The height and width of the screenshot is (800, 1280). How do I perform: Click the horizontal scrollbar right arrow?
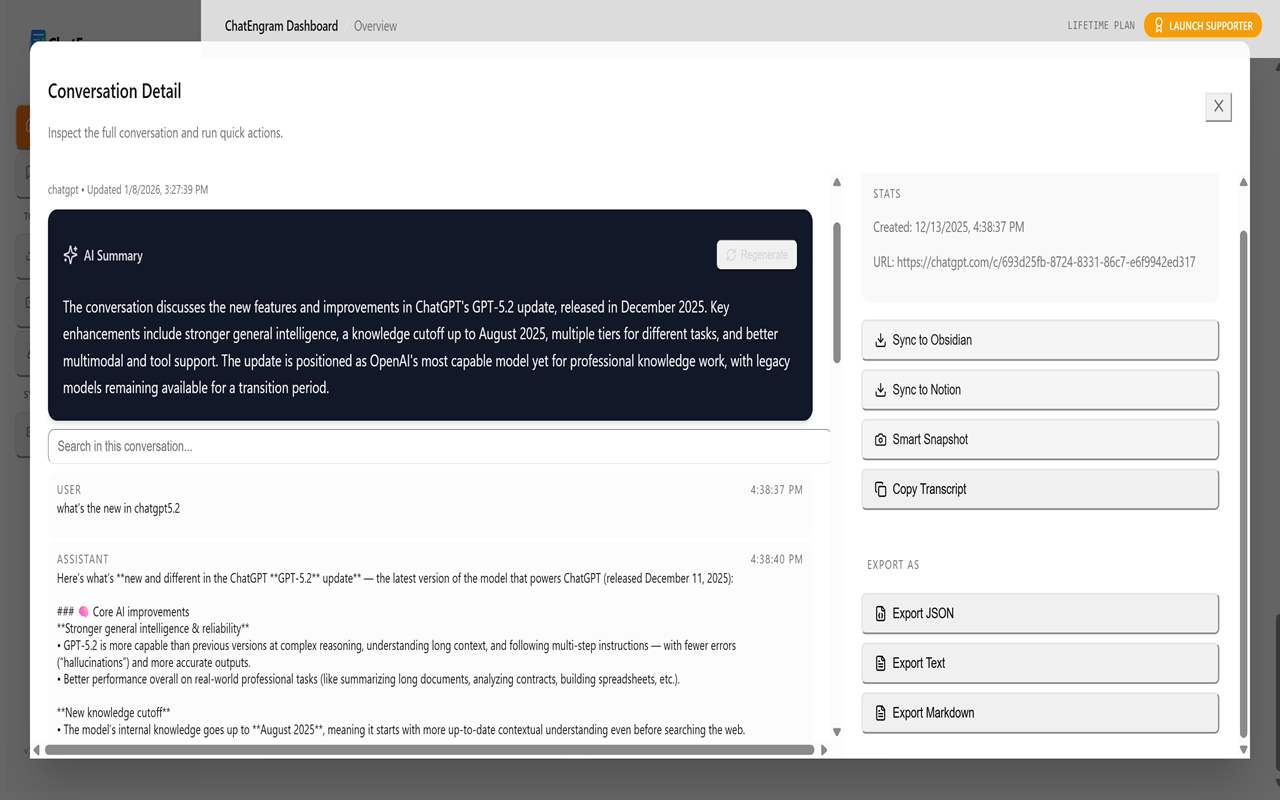[x=824, y=749]
